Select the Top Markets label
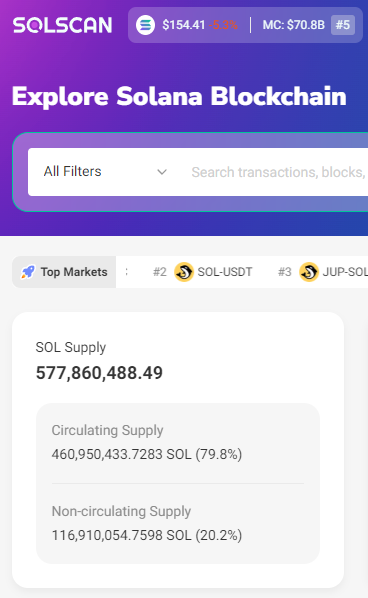Screen dimensions: 368x598 (x=74, y=272)
